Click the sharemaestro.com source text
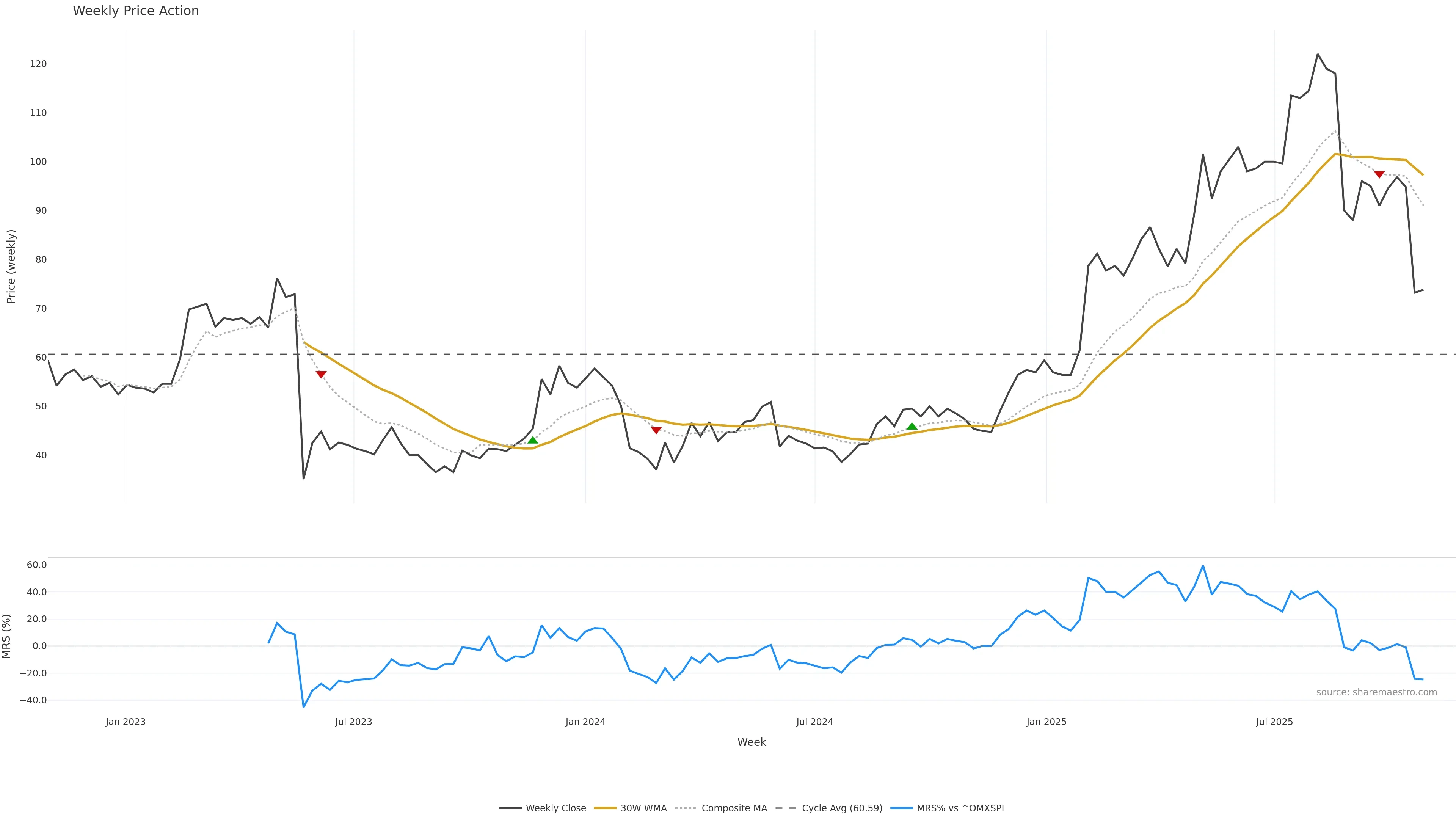 [1376, 692]
